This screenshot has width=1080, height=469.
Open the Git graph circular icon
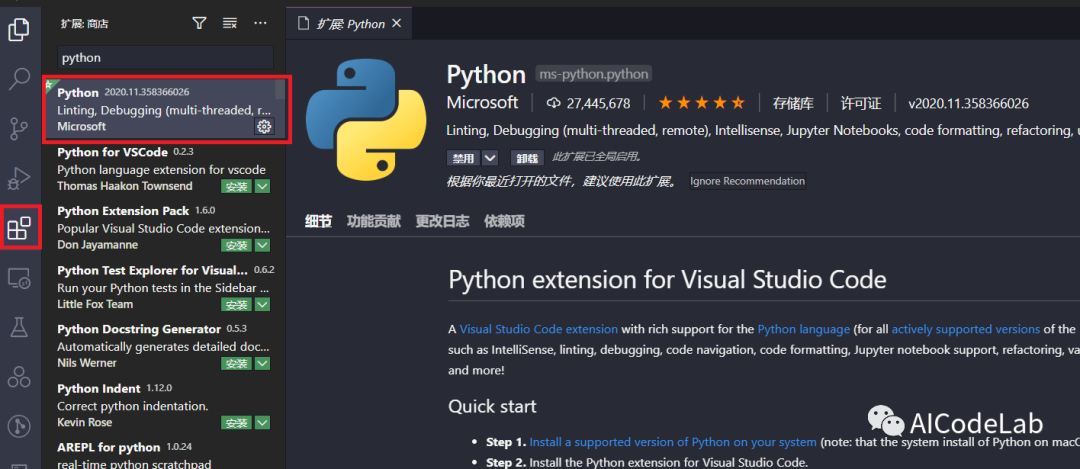[x=19, y=426]
